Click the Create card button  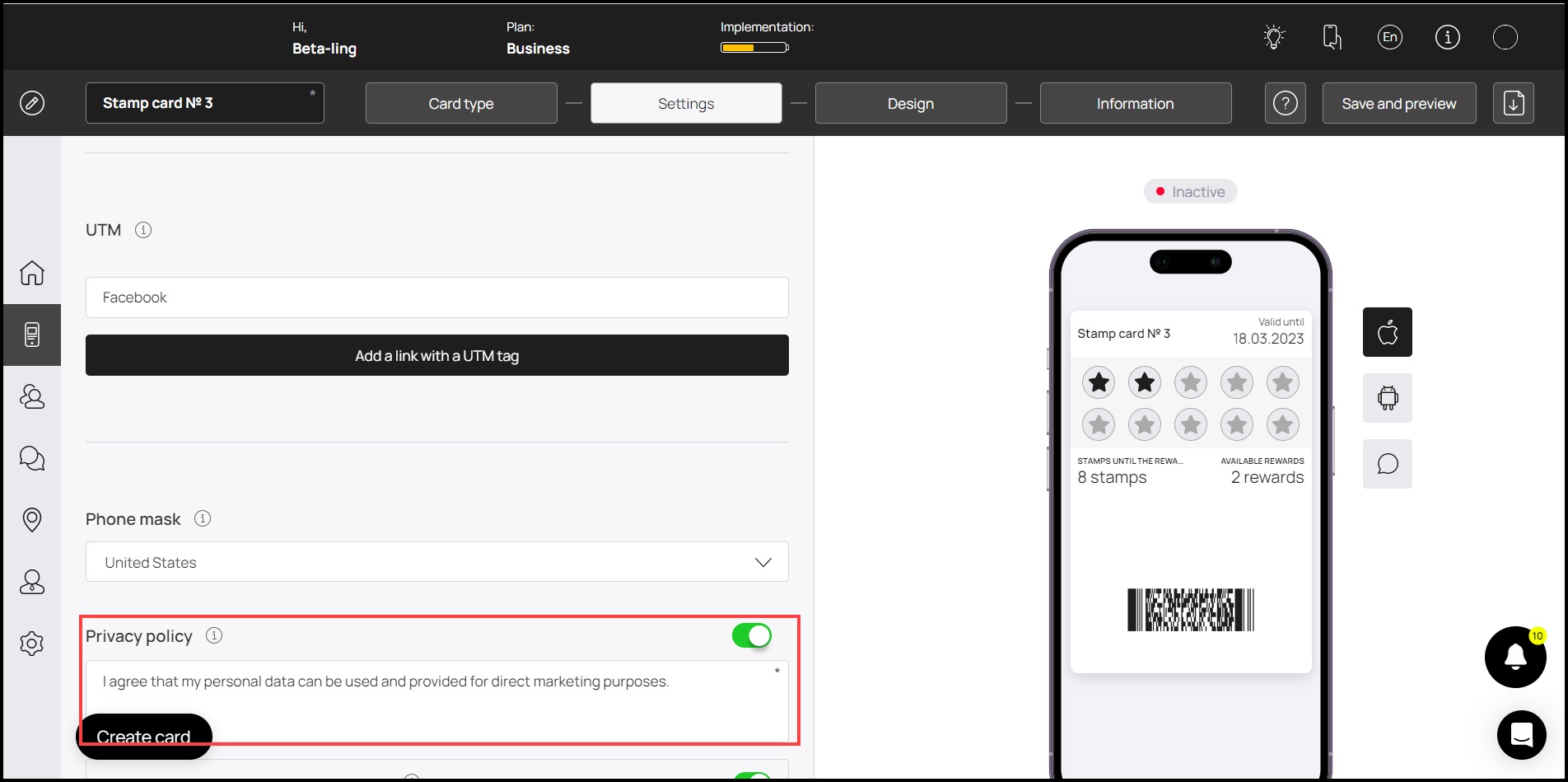pos(144,737)
